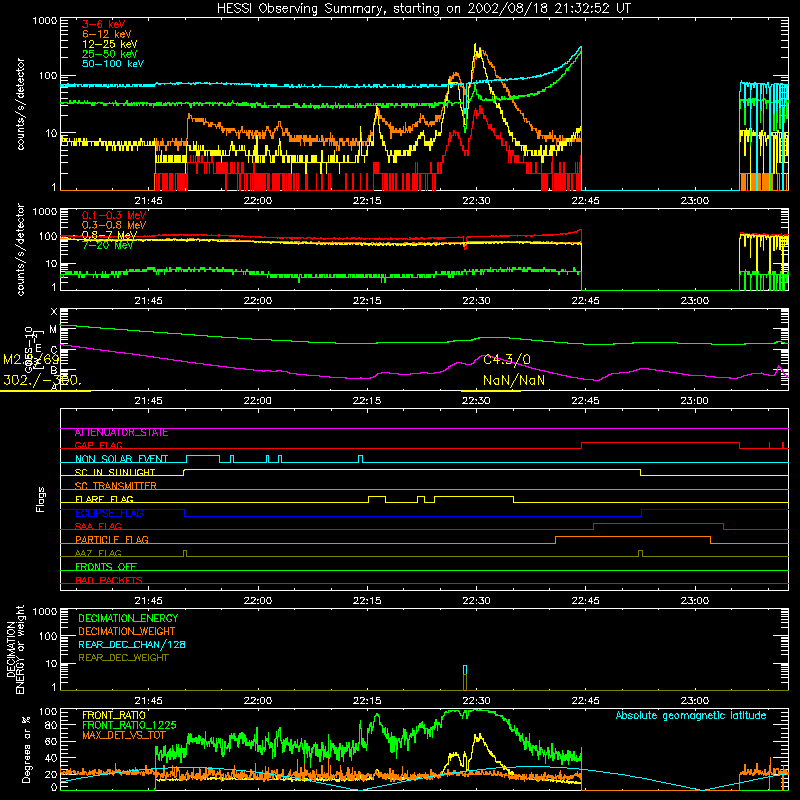The width and height of the screenshot is (800, 800).
Task: Click the 22:30 tick under the keV panel
Action: click(x=476, y=201)
